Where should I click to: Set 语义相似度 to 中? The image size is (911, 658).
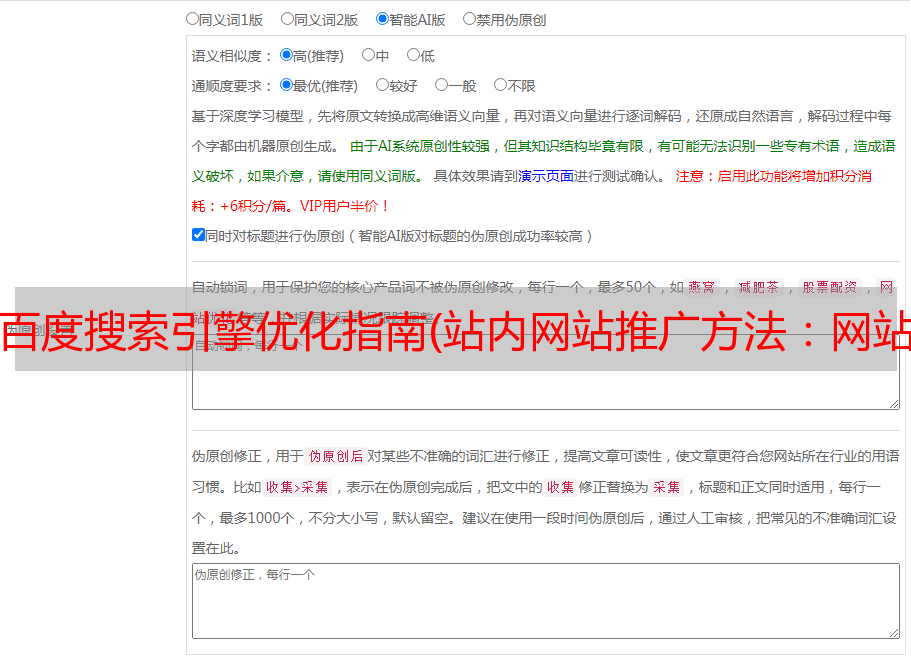(368, 55)
